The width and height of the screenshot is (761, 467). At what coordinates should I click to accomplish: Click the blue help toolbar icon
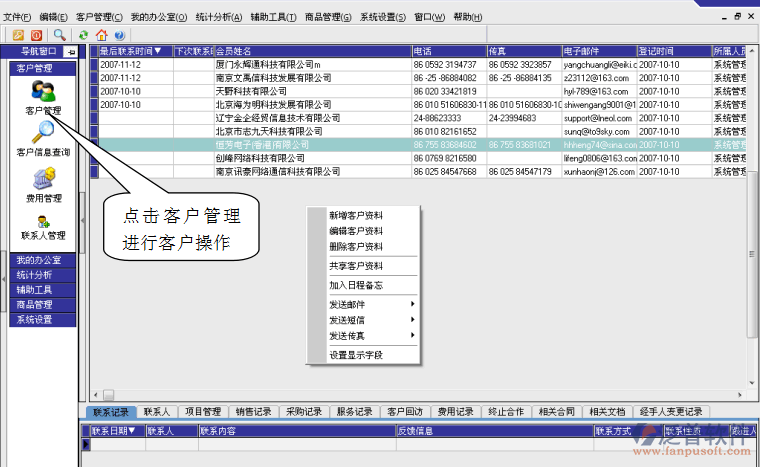pos(119,35)
